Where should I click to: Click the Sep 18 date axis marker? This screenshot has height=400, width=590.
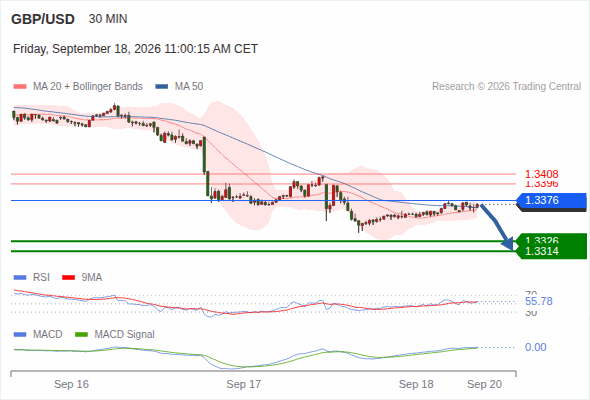coord(416,384)
